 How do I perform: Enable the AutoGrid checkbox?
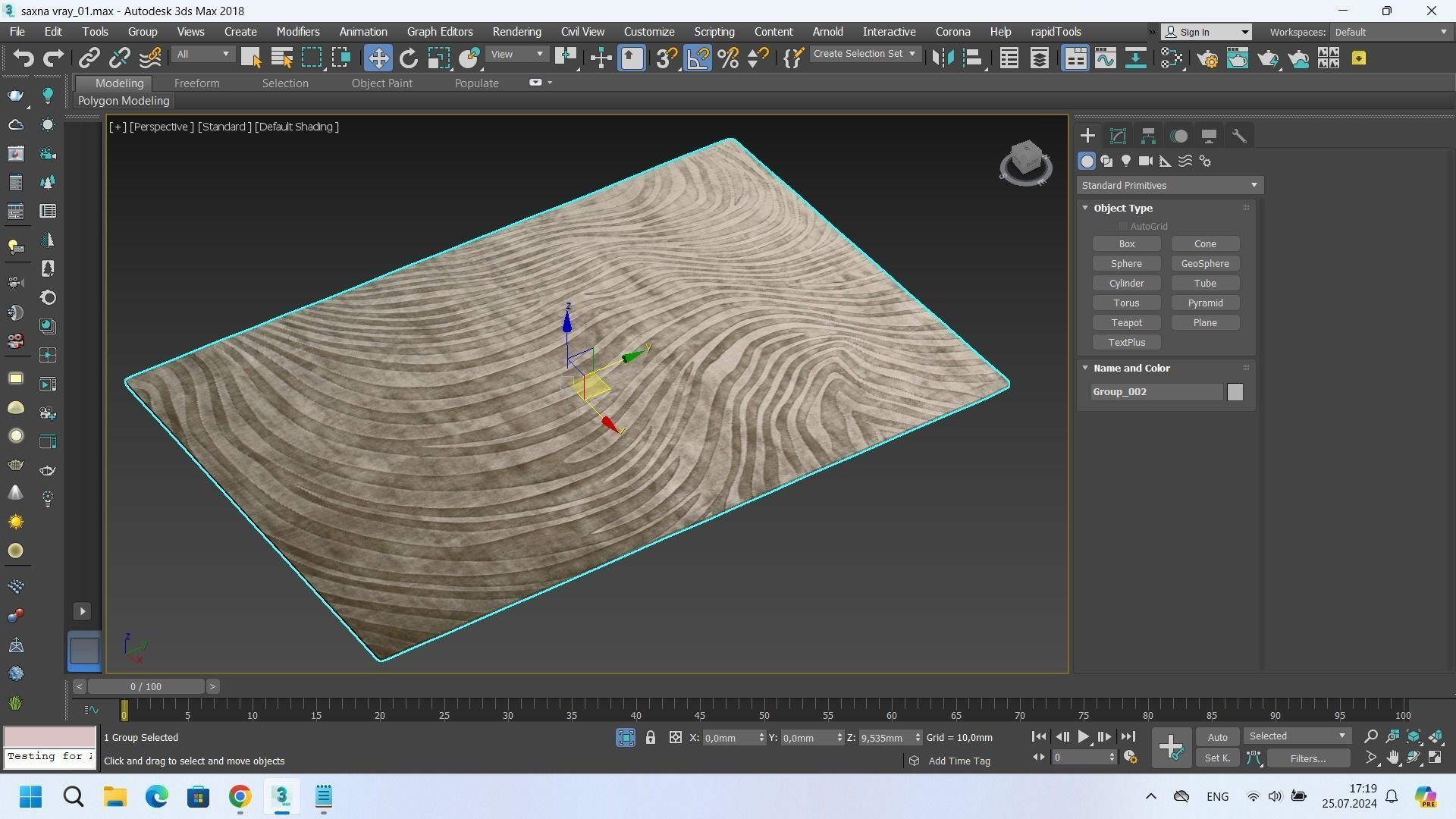coord(1123,226)
